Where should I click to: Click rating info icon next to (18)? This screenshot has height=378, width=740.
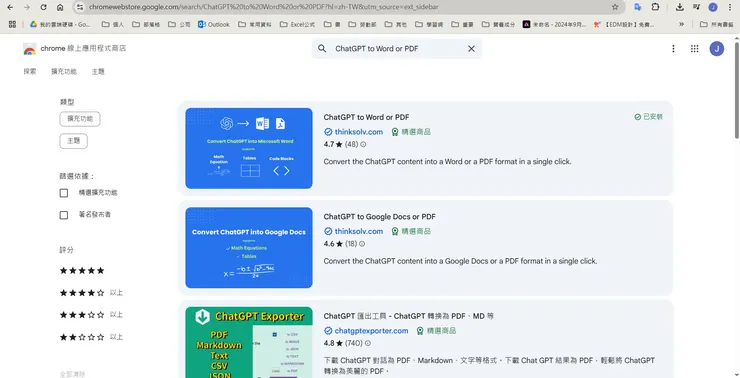point(362,244)
